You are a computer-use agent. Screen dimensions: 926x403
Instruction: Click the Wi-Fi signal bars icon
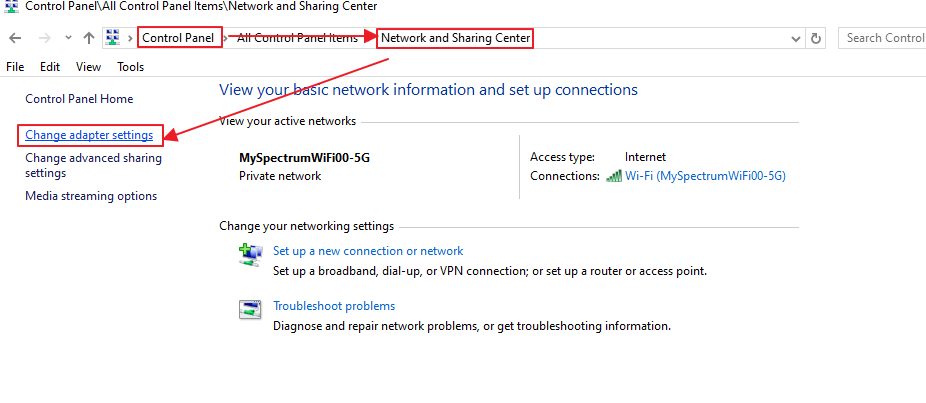[x=614, y=176]
